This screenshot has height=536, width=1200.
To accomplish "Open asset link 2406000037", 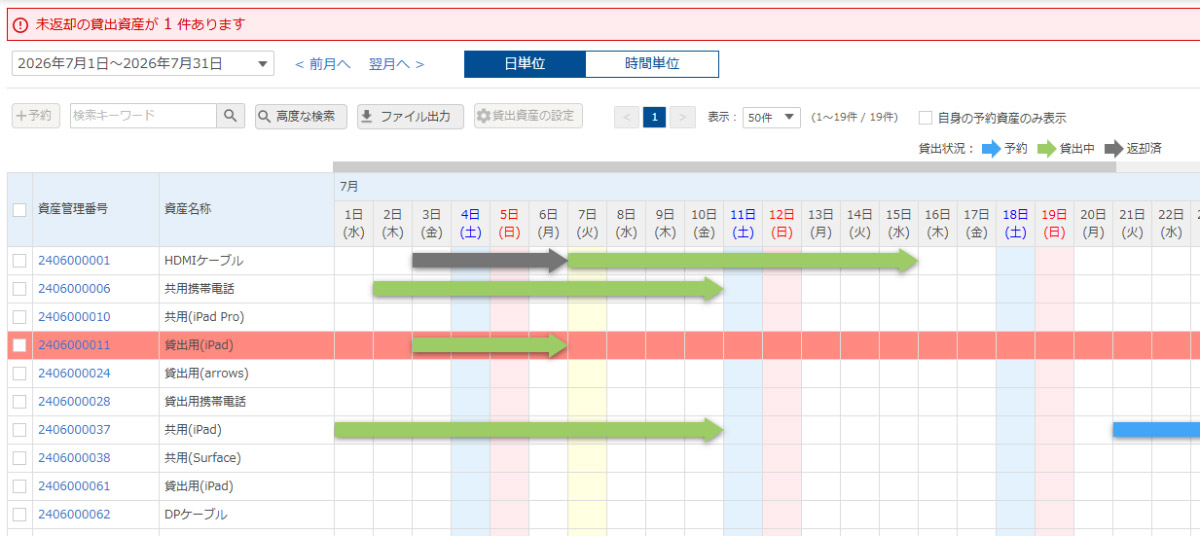I will (74, 430).
